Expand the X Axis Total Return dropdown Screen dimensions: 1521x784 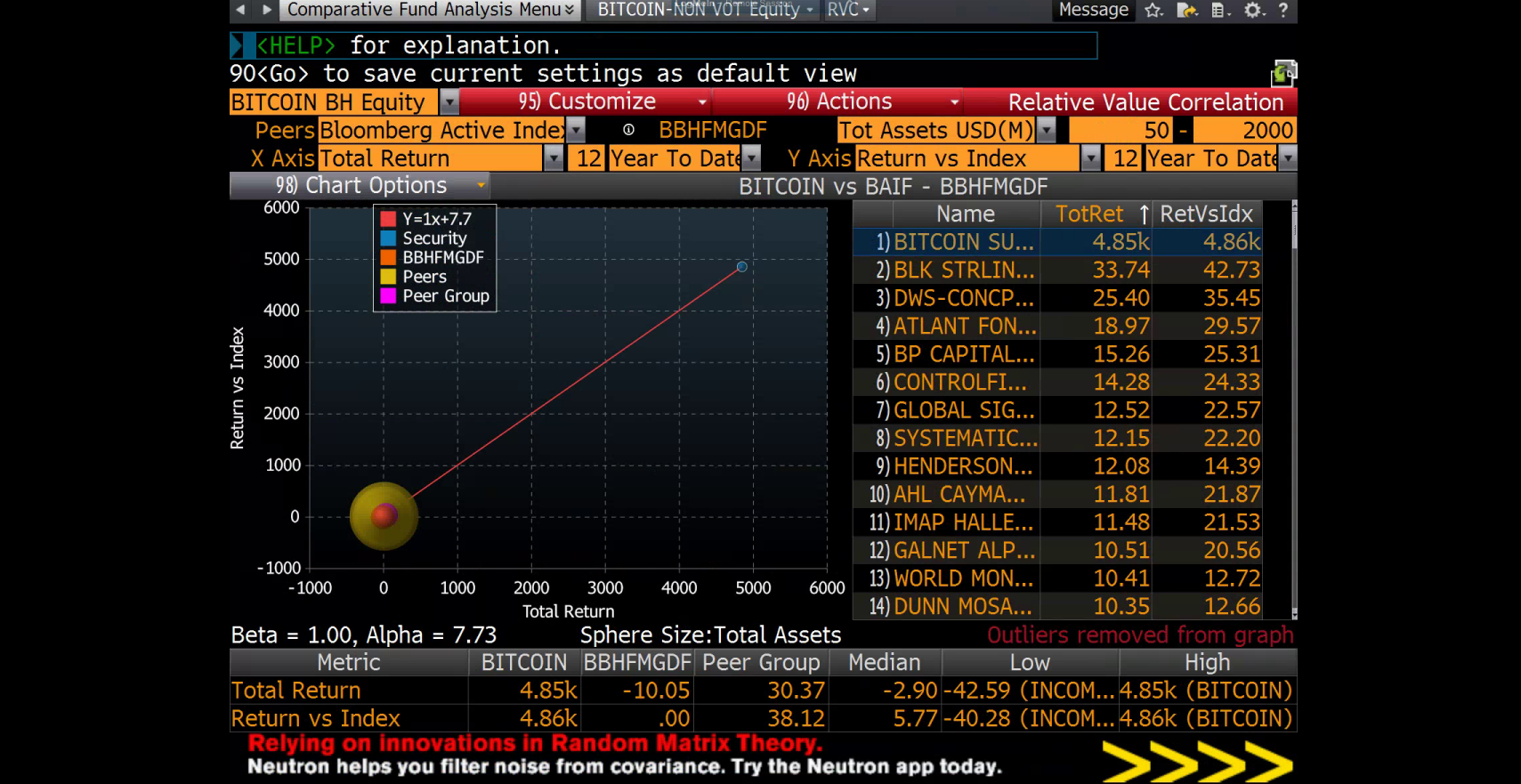pyautogui.click(x=554, y=158)
